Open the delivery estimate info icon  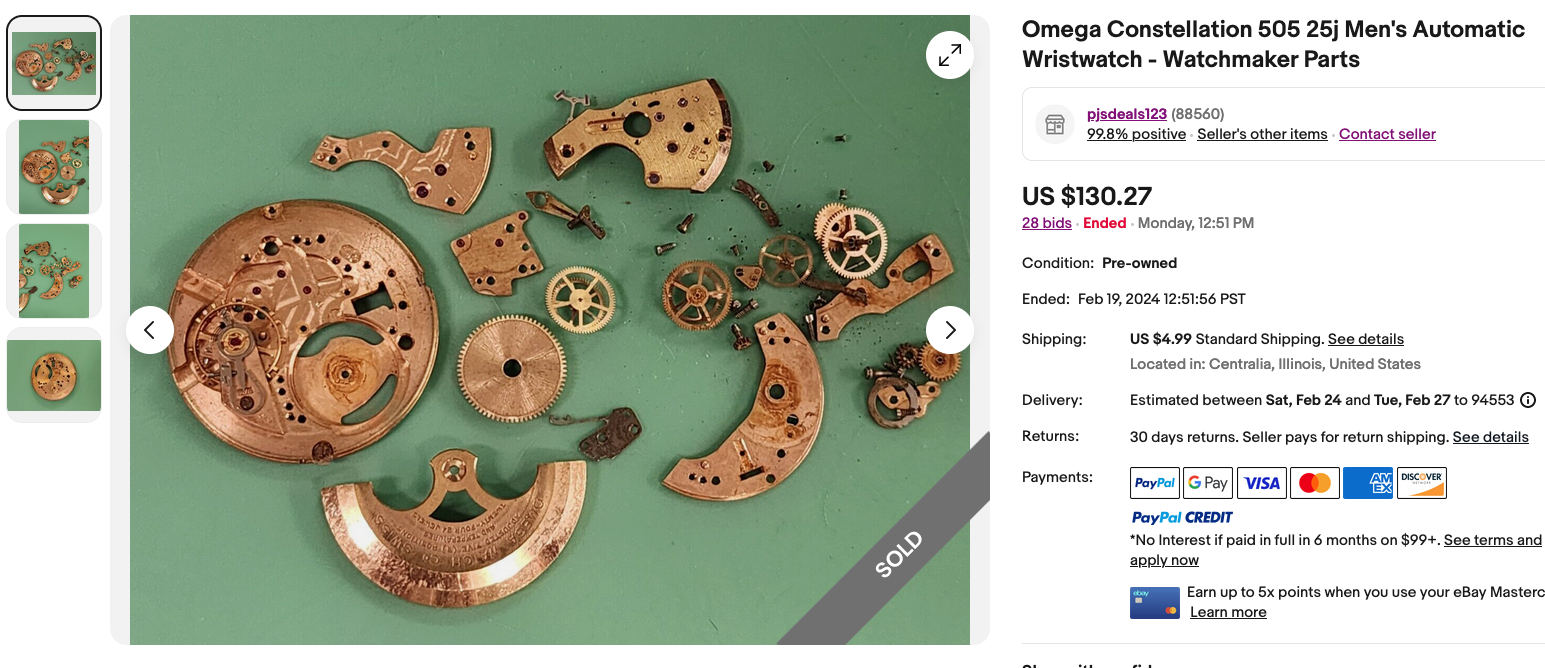click(1528, 400)
